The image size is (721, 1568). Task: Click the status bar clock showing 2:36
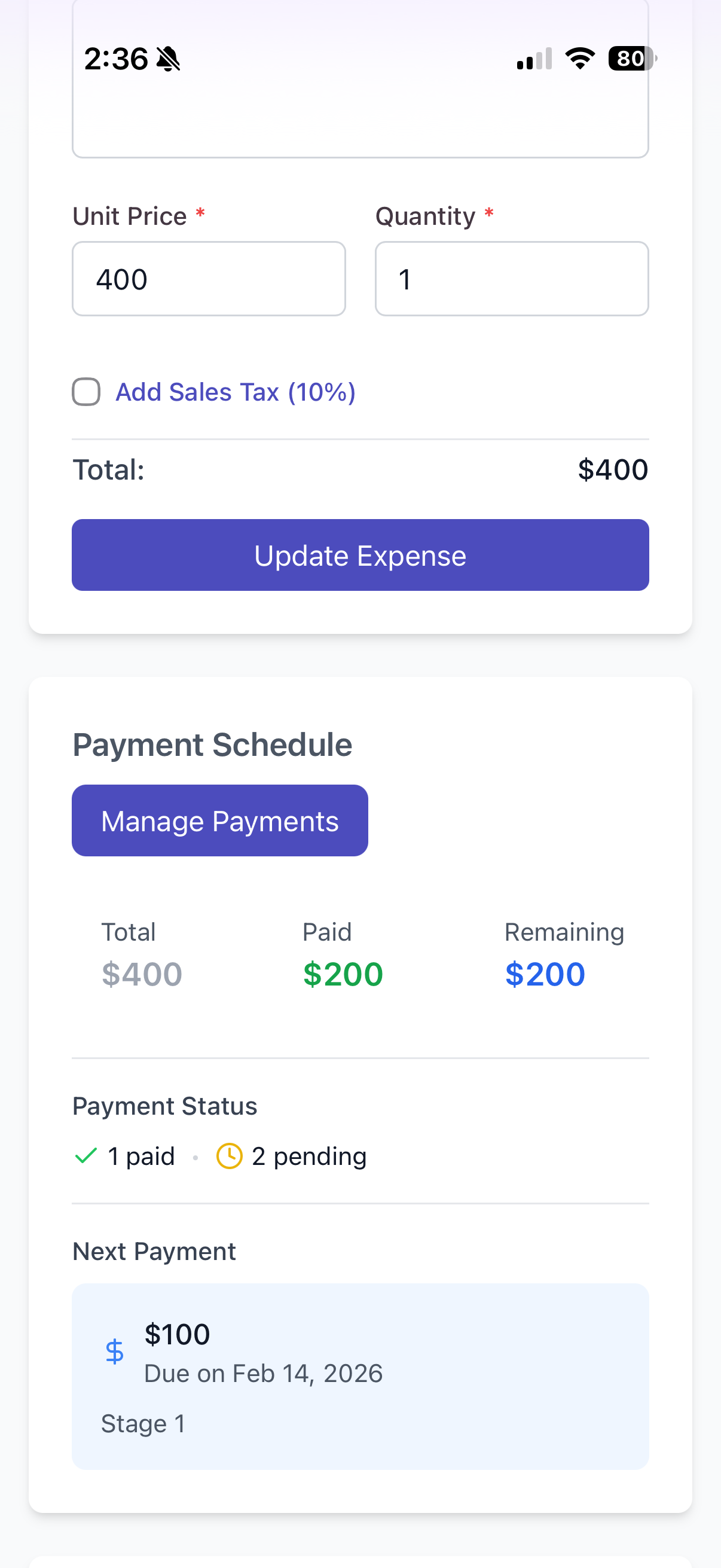(x=116, y=59)
